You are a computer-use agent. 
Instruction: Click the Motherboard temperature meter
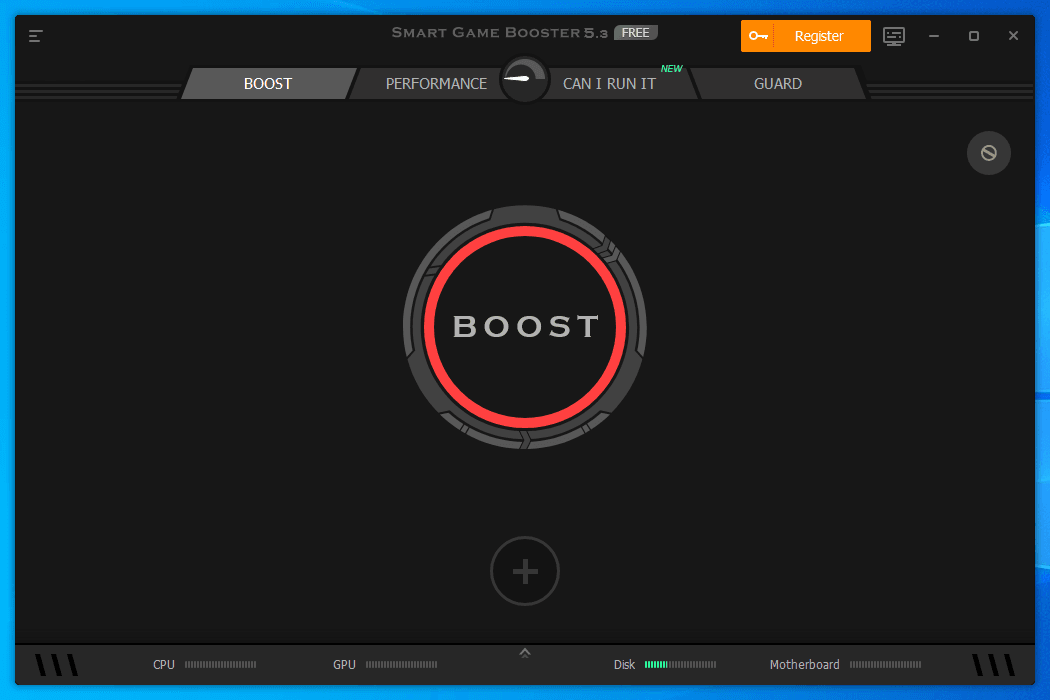pyautogui.click(x=885, y=664)
